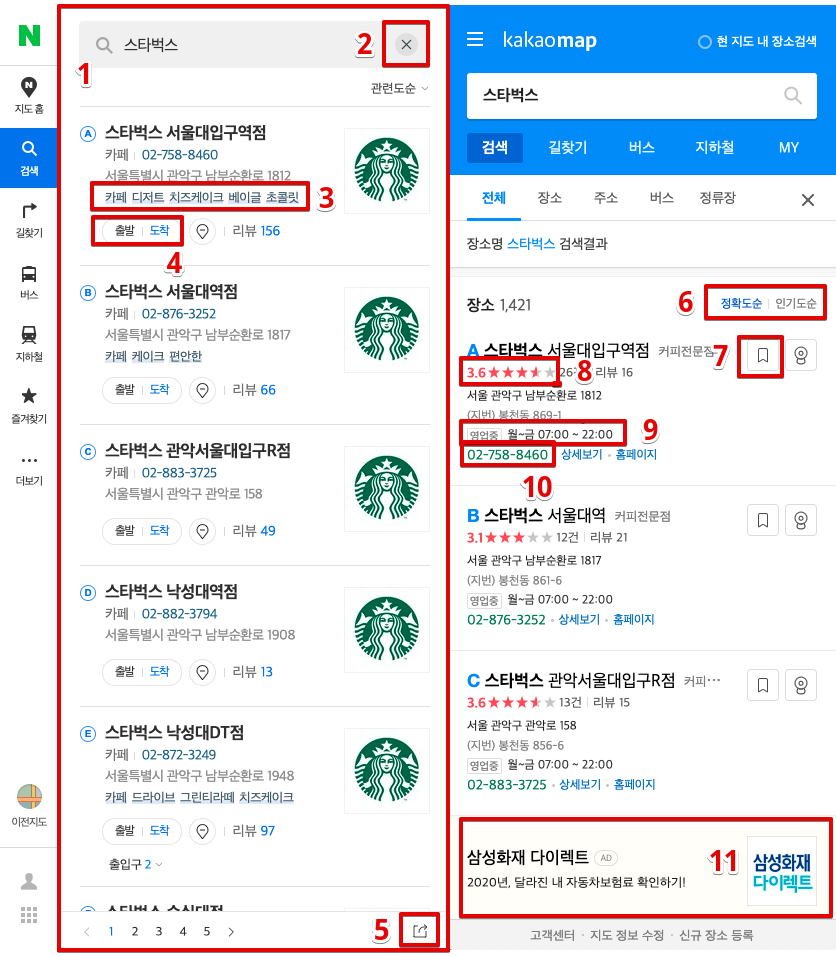Image resolution: width=836 pixels, height=956 pixels.
Task: Open Starbucks thumbnail for 관악서울대입구R점
Action: click(387, 489)
